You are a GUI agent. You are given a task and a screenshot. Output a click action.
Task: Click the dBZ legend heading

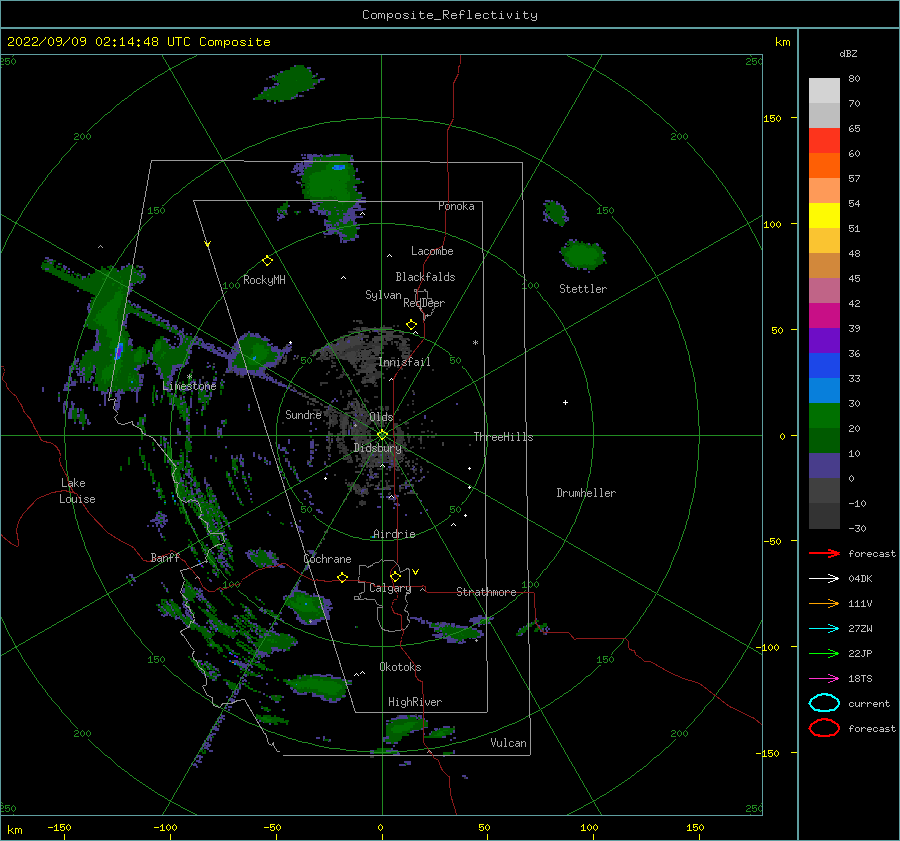(848, 54)
